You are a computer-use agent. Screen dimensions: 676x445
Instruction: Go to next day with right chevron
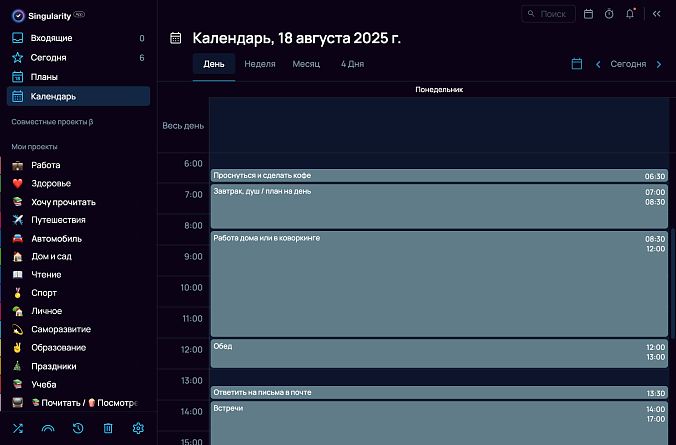pyautogui.click(x=658, y=64)
